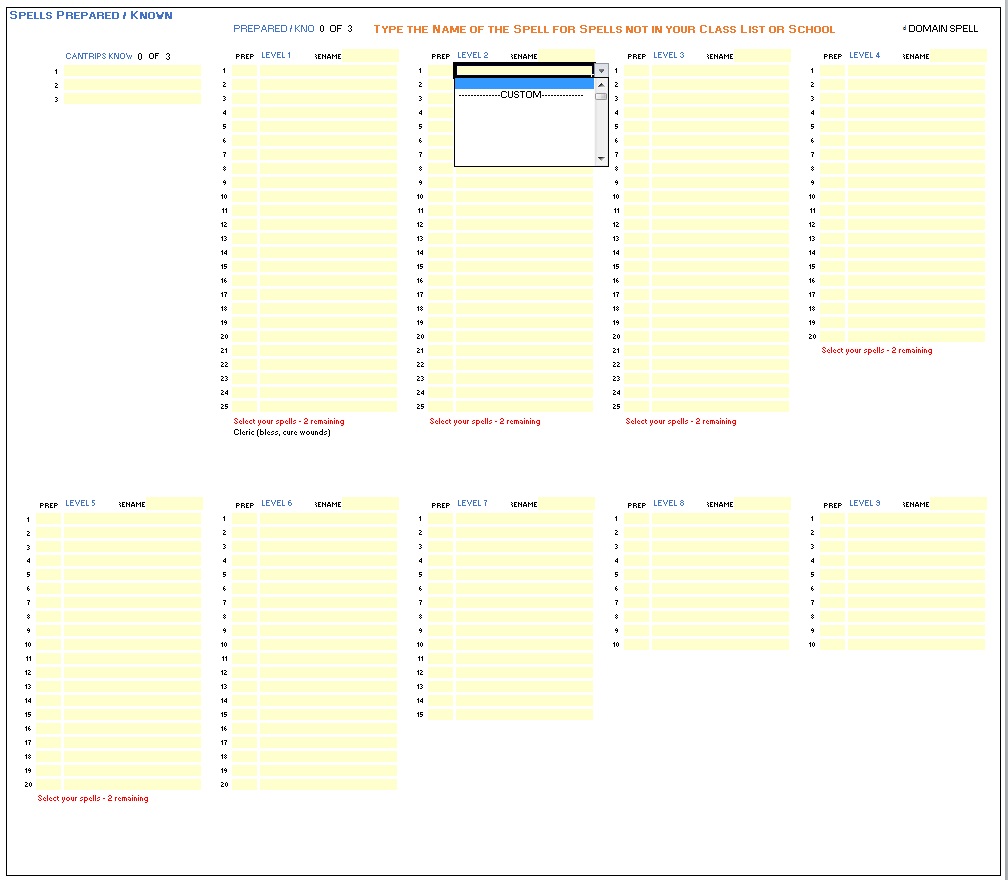Click the Level 4 Rename input field
1008x880 pixels.
(958, 56)
